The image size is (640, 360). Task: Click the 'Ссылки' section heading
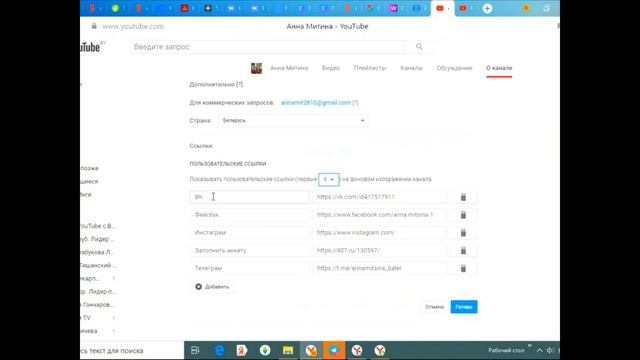(200, 146)
